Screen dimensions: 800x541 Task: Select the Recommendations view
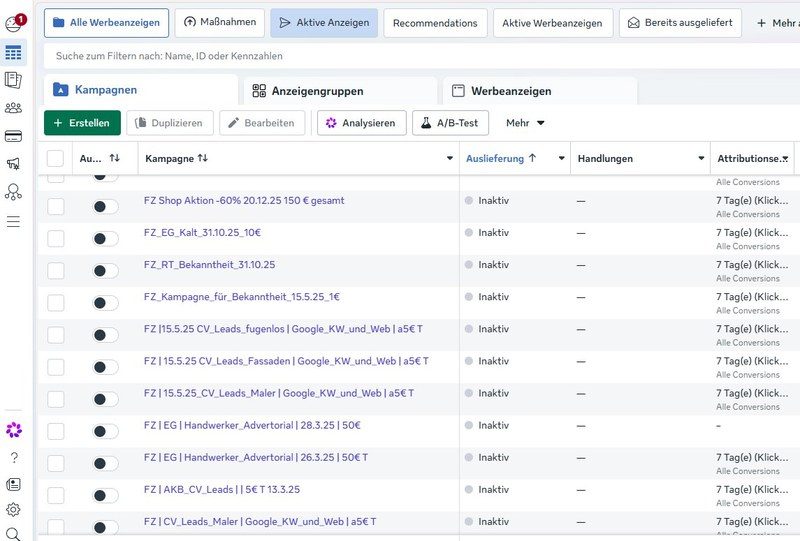coord(435,23)
